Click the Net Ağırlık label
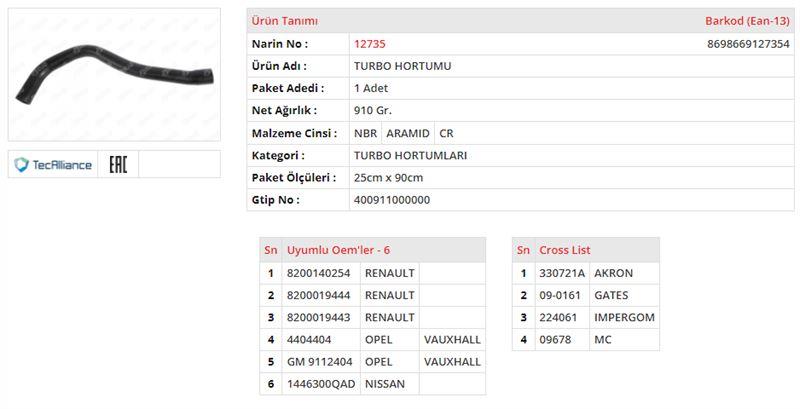Screen dimensions: 800x409 (x=284, y=110)
